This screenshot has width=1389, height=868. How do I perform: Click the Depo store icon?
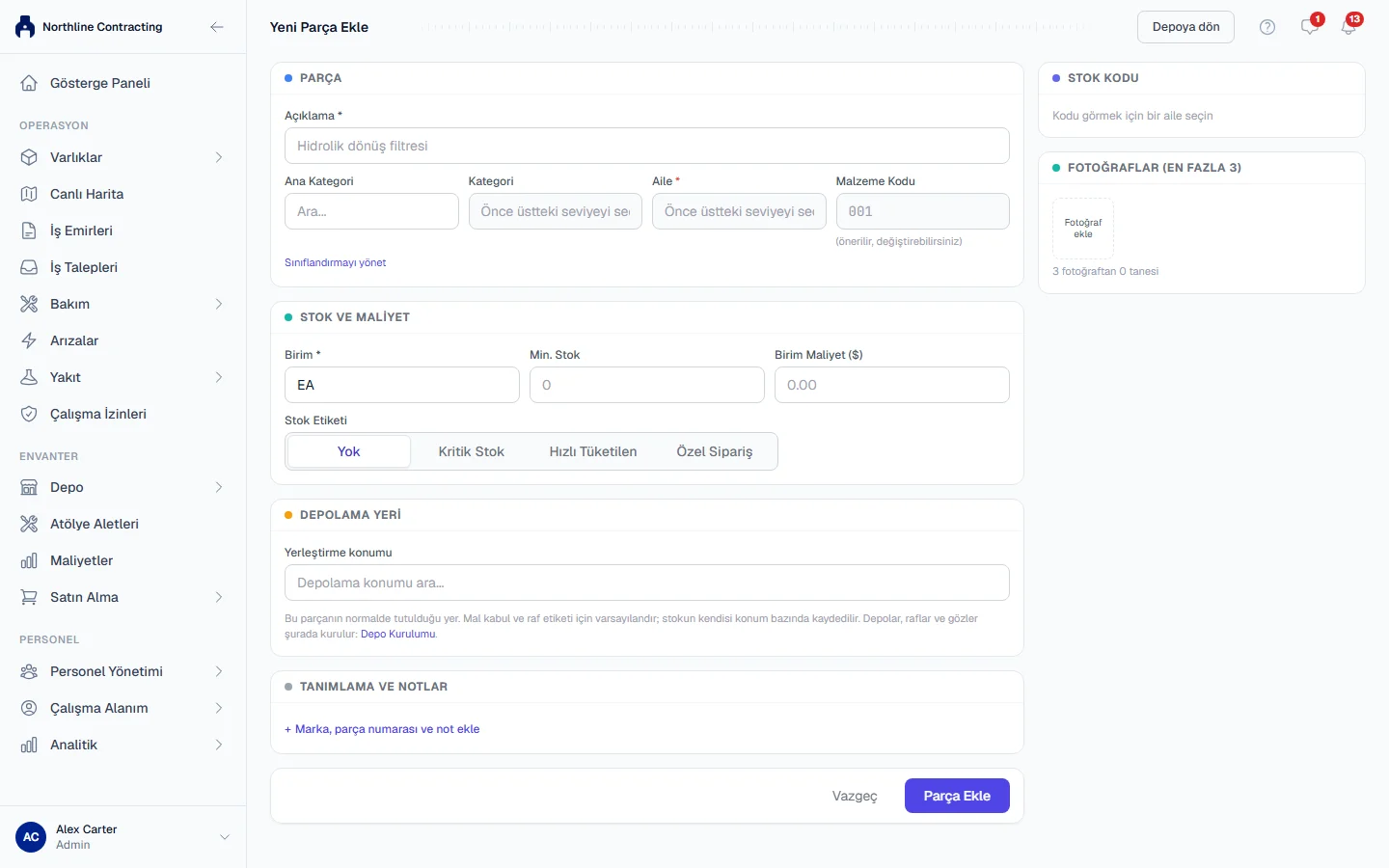pyautogui.click(x=29, y=487)
